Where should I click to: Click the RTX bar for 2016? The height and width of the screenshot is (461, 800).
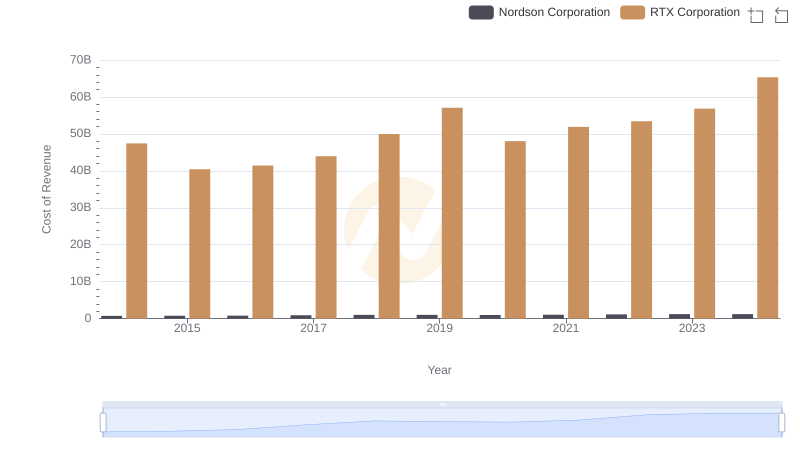(263, 242)
